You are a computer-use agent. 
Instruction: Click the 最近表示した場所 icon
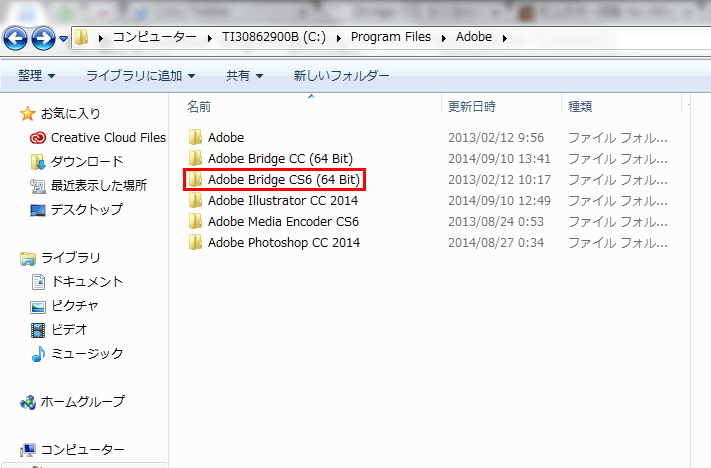click(x=38, y=186)
